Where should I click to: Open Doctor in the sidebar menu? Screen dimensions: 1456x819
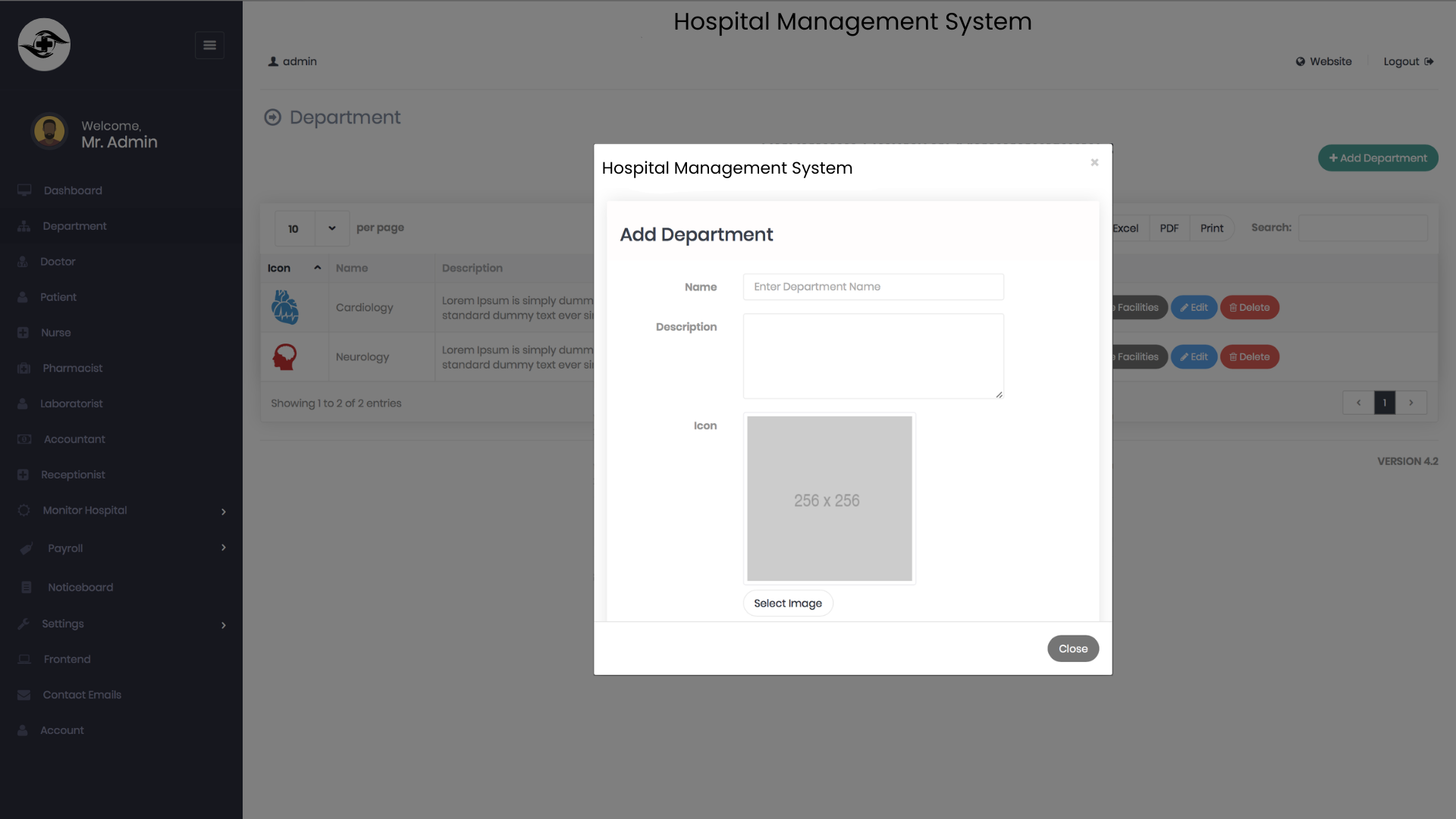58,262
